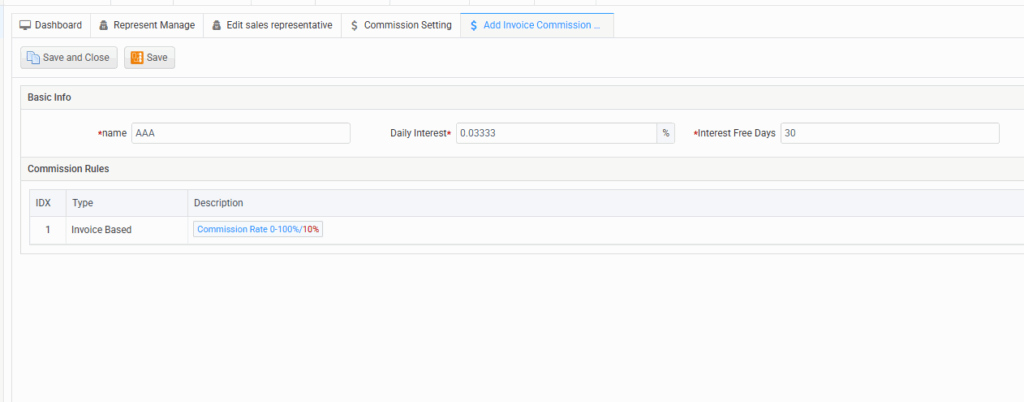Image resolution: width=1024 pixels, height=402 pixels.
Task: Click the red 10% commission value
Action: tap(311, 229)
